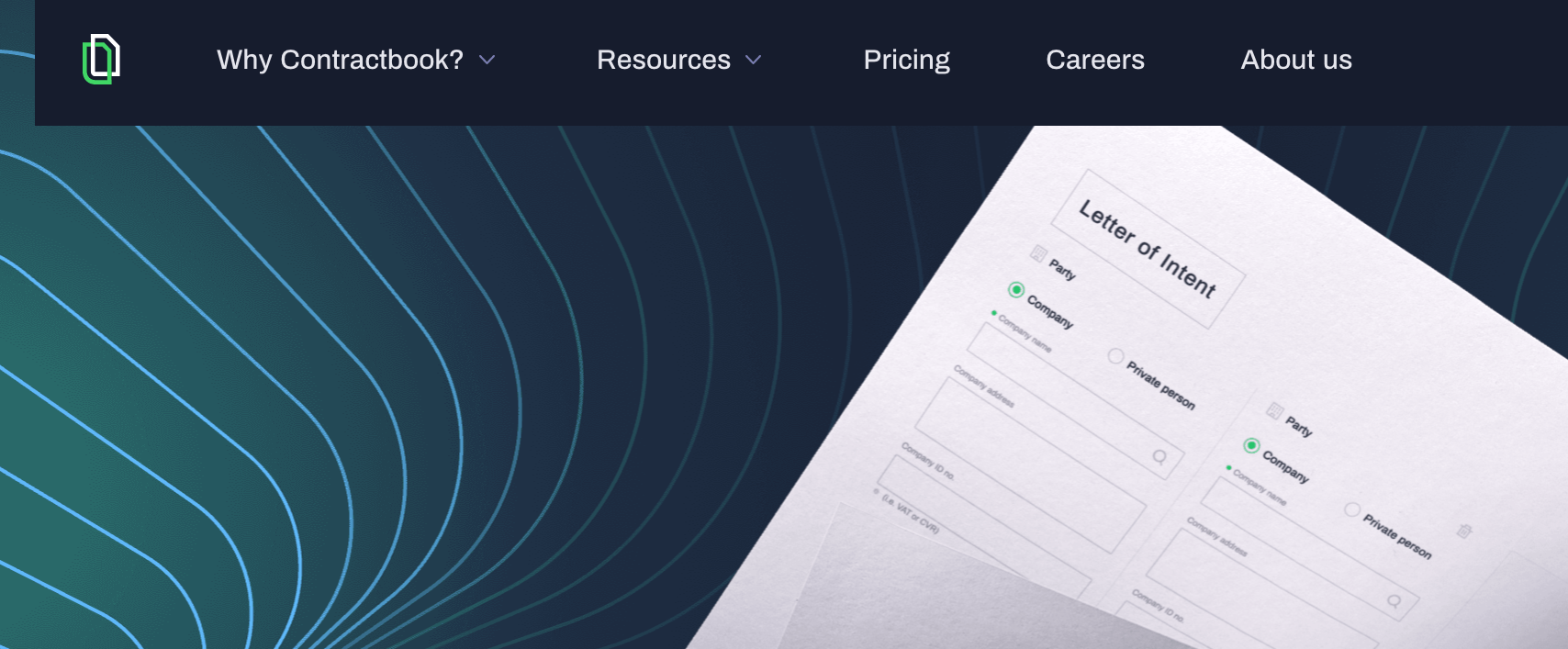The image size is (1568, 649).
Task: Expand the Why Contractbook? chevron arrow
Action: (487, 61)
